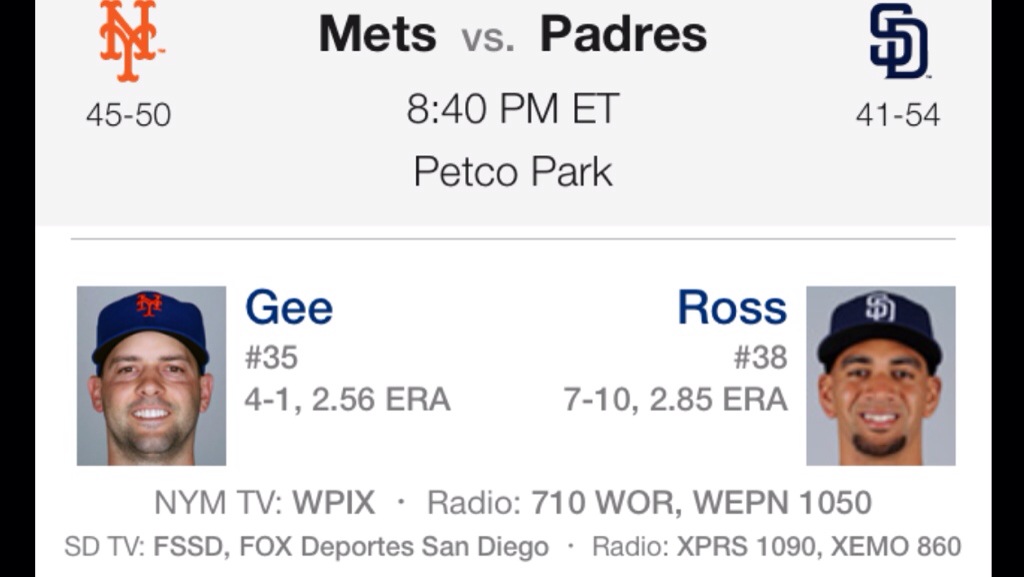Choose the XPRS 1090, XEMO 860 radio listing

[x=818, y=548]
